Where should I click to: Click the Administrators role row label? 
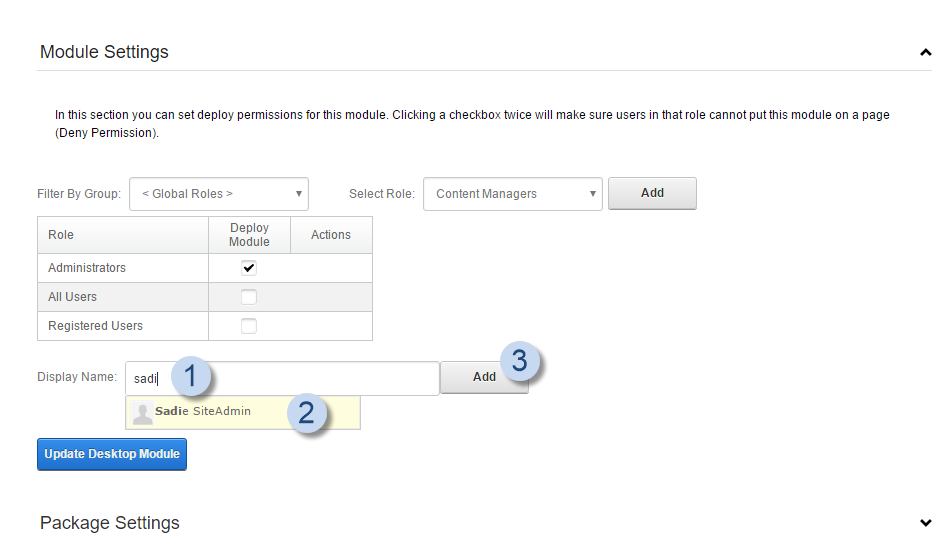[x=87, y=268]
